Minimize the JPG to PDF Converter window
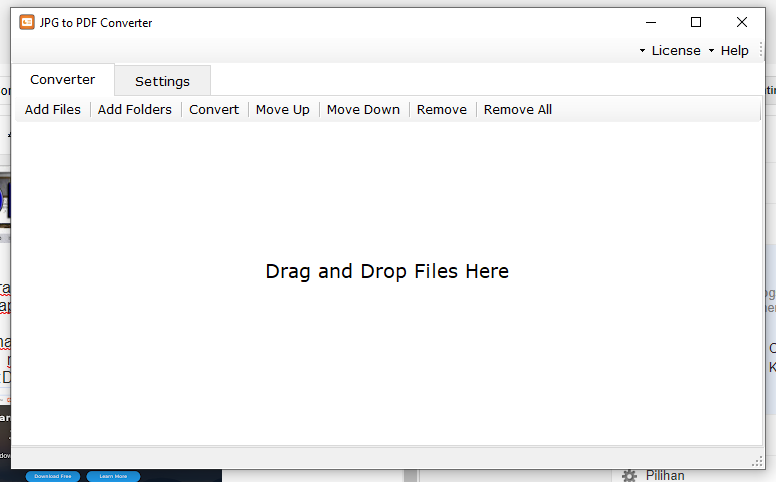This screenshot has width=776, height=482. (651, 22)
